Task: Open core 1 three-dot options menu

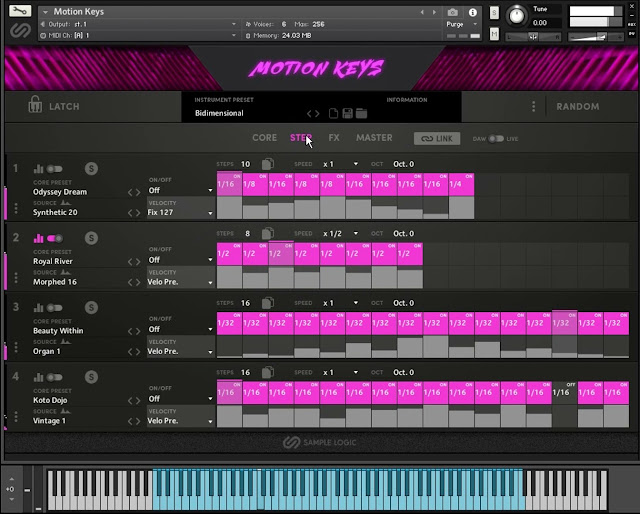Action: (x=16, y=208)
